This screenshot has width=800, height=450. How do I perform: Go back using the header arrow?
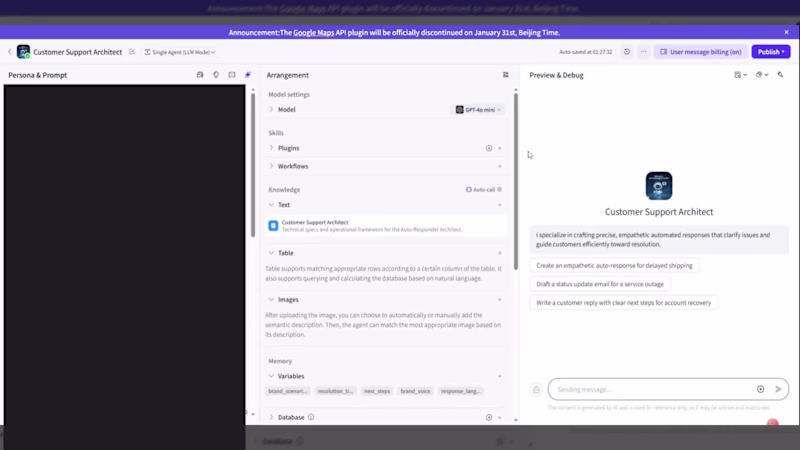point(10,52)
